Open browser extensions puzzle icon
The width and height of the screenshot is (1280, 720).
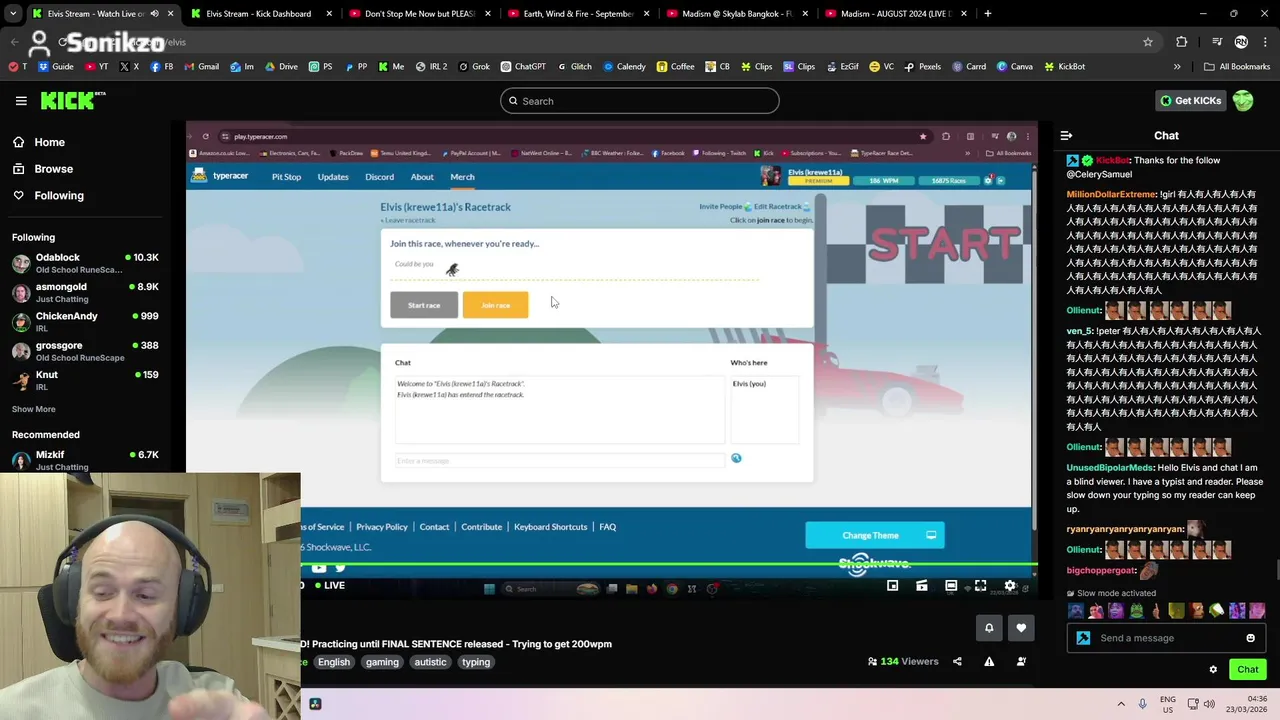point(1181,42)
